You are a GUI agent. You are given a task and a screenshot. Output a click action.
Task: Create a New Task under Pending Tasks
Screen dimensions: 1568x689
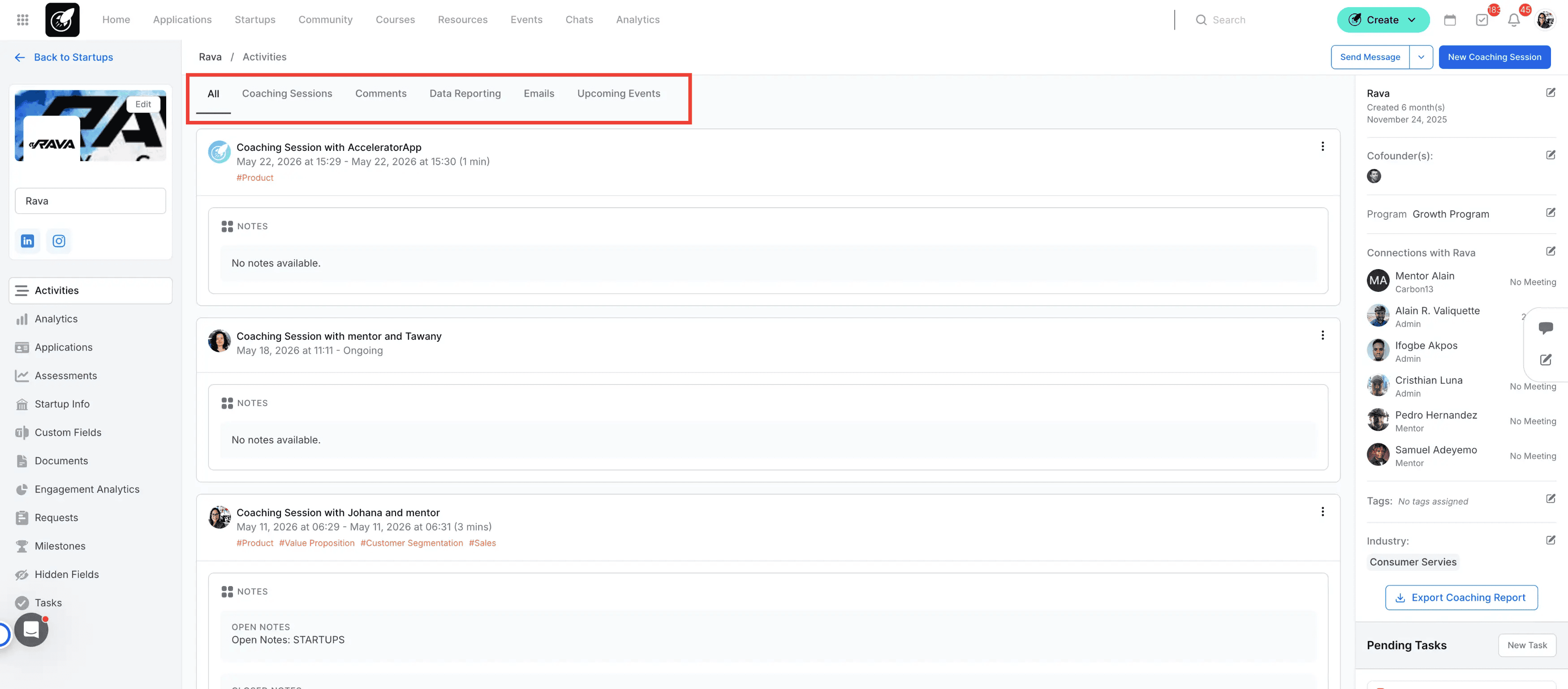click(x=1527, y=645)
